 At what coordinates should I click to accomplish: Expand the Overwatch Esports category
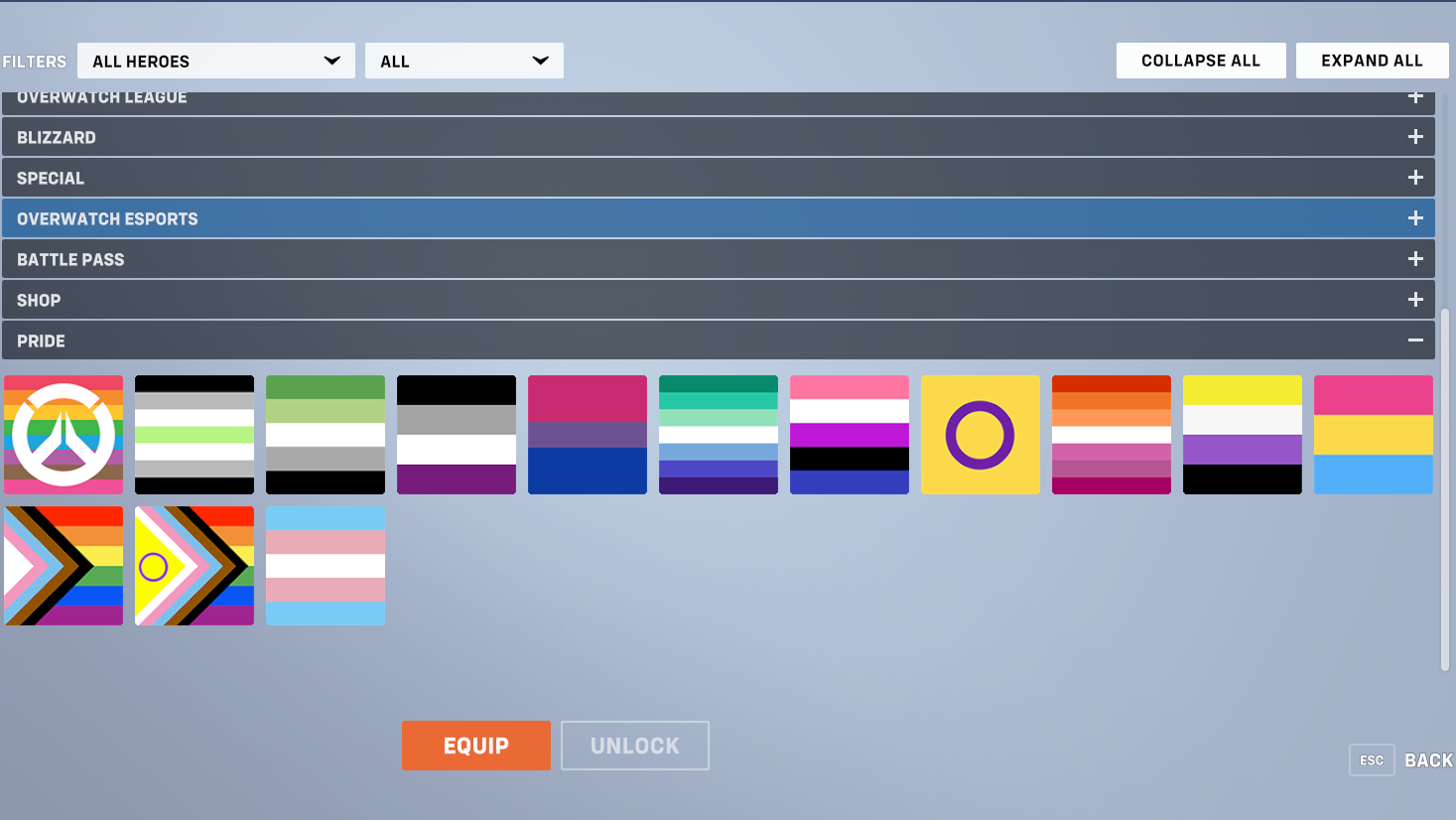tap(719, 218)
